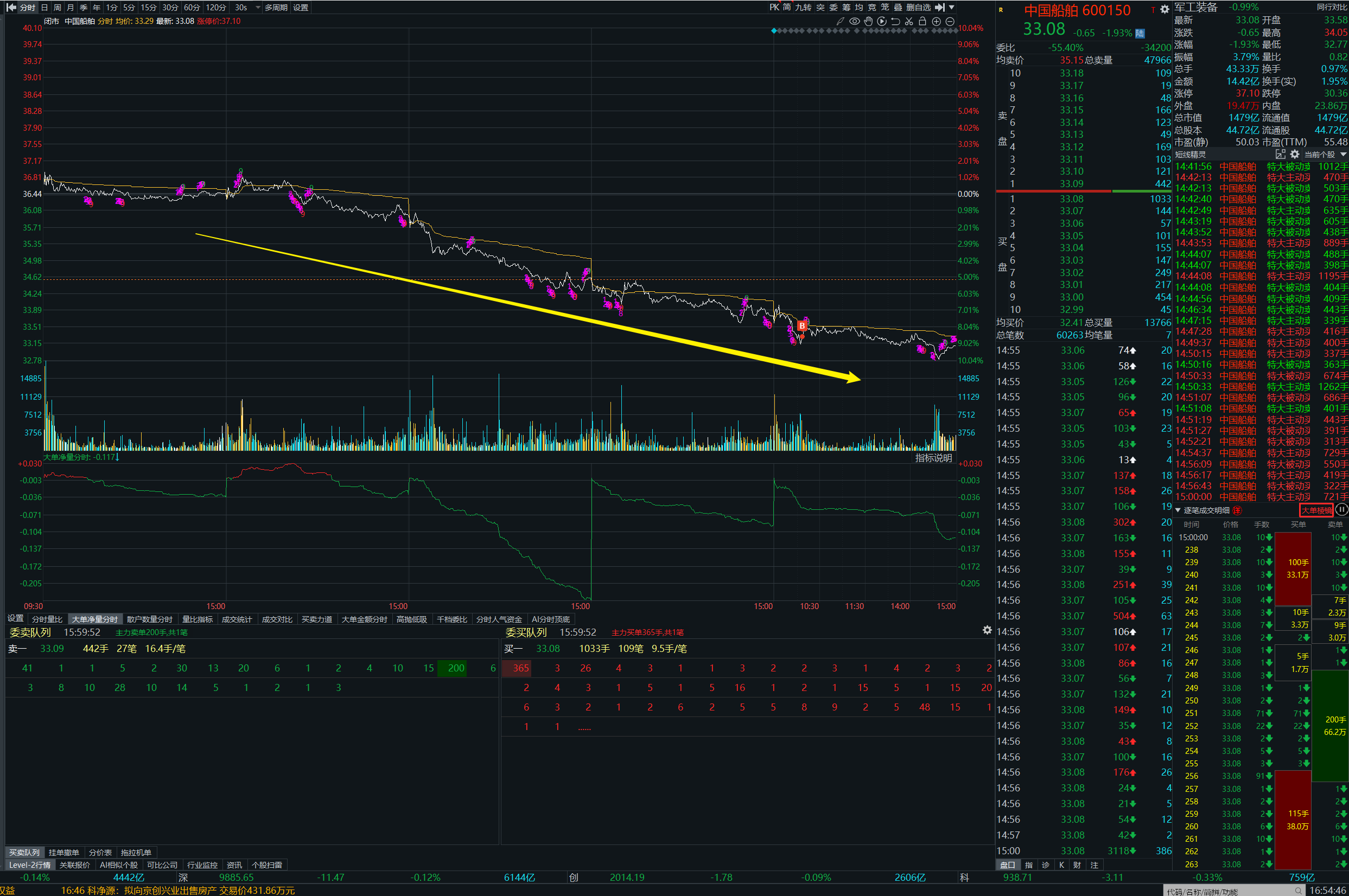Switch to the 60分 period tab
This screenshot has width=1349, height=896.
tap(192, 8)
